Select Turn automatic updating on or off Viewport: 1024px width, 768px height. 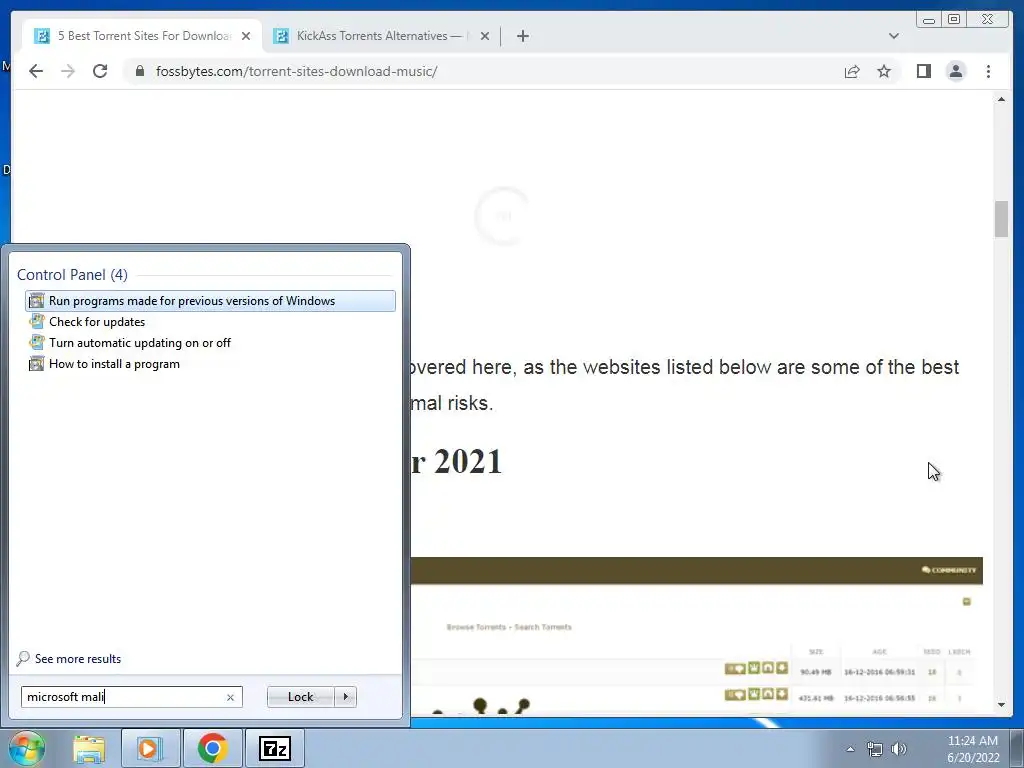pyautogui.click(x=210, y=343)
